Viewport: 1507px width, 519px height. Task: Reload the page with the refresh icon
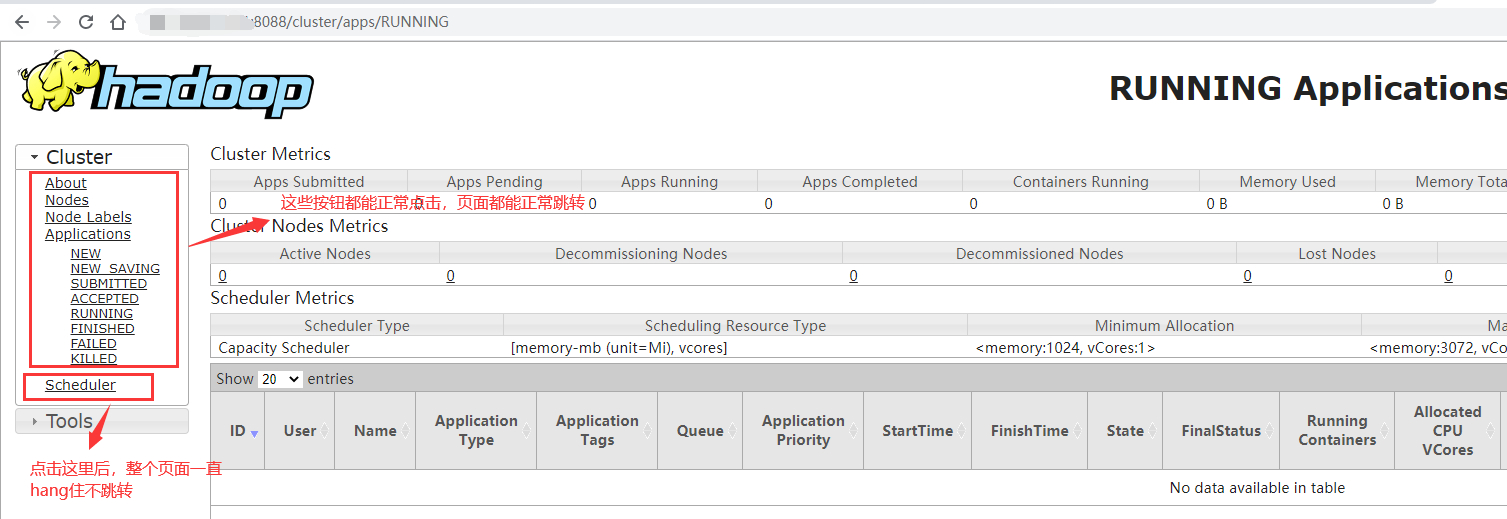point(86,21)
